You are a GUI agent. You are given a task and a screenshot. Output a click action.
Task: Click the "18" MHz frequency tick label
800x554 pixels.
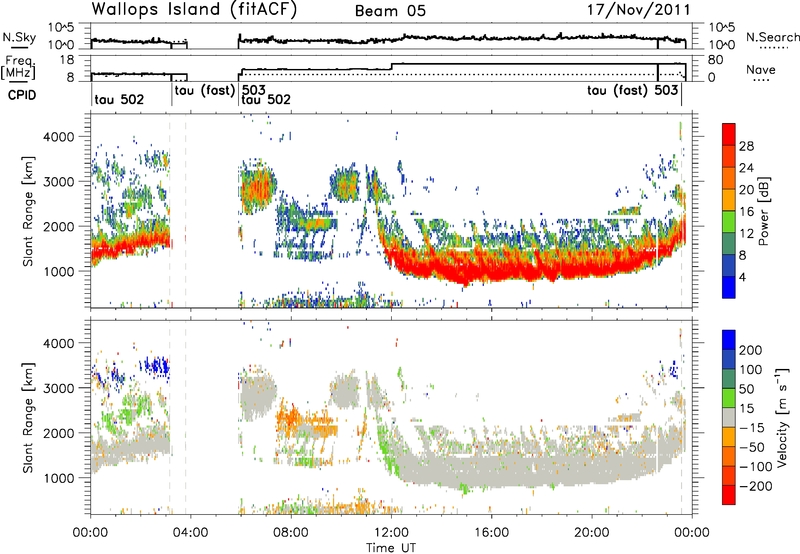click(x=66, y=60)
